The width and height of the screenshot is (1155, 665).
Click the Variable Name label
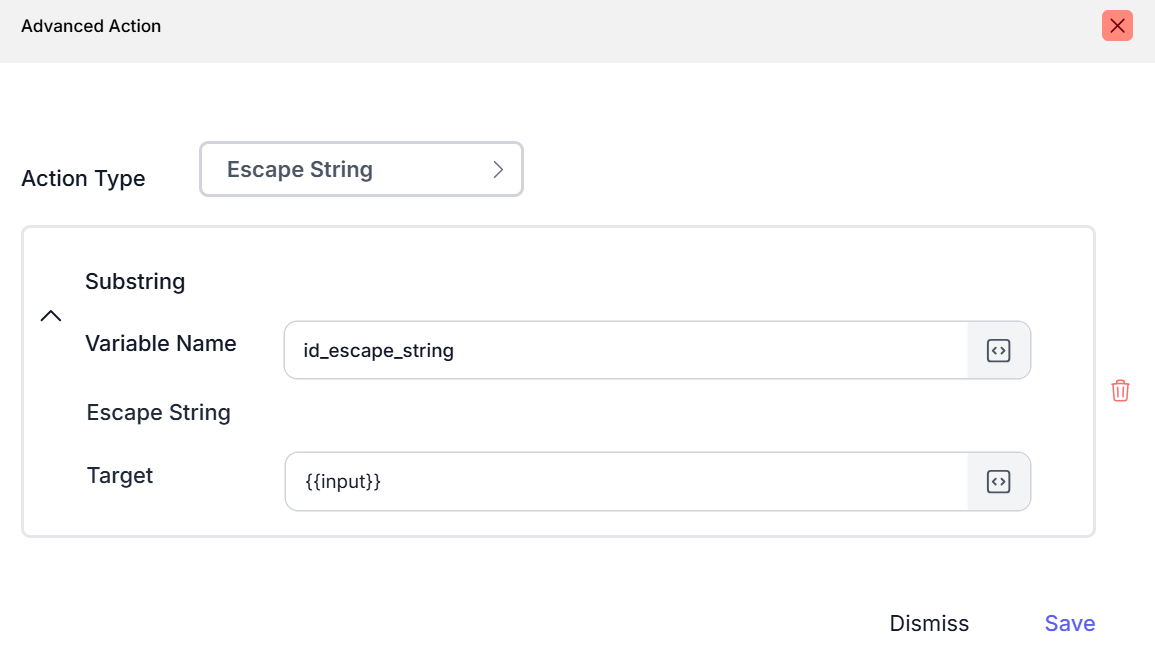(x=161, y=344)
